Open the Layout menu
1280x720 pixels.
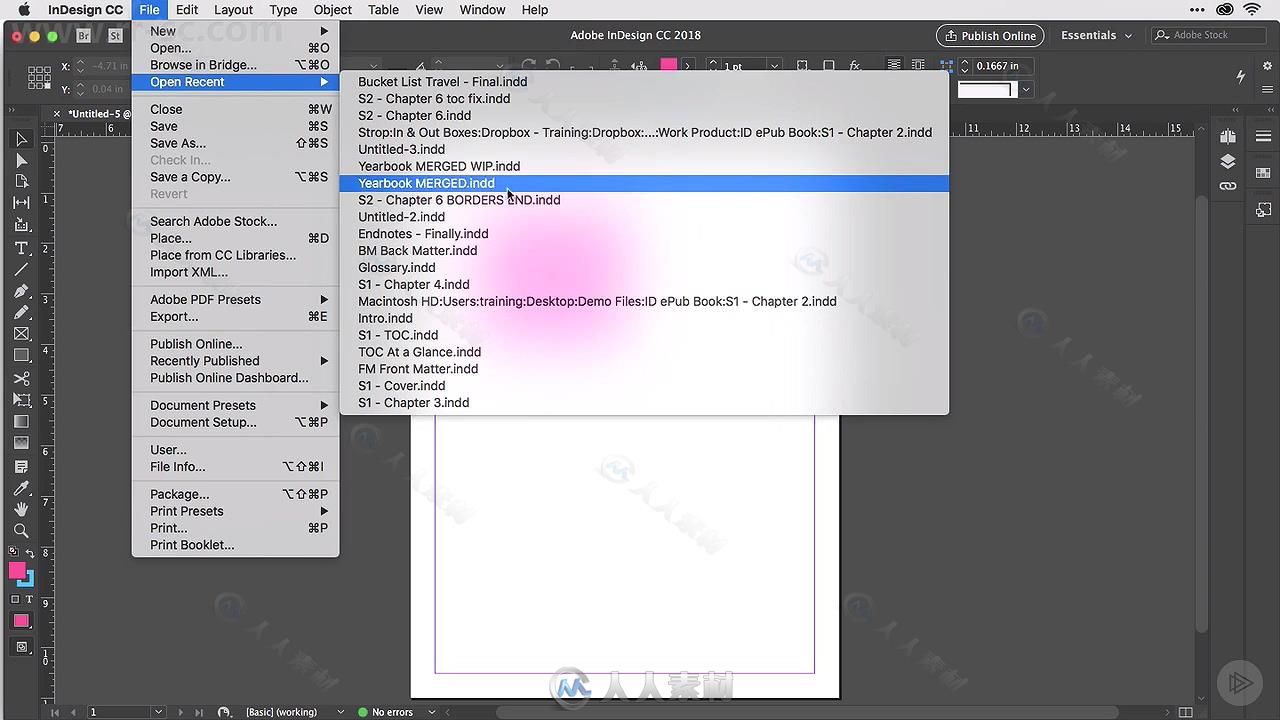tap(233, 9)
